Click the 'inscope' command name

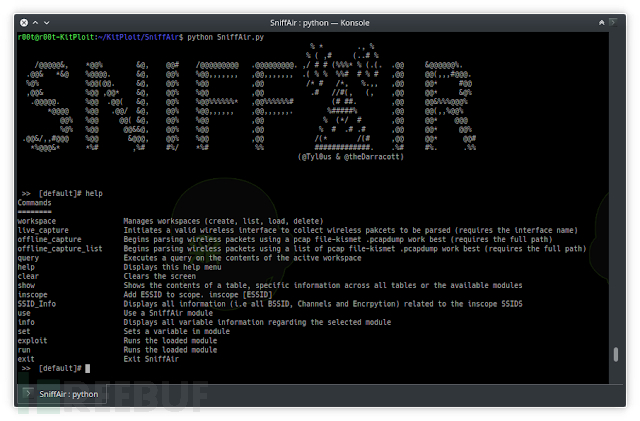click(32, 295)
